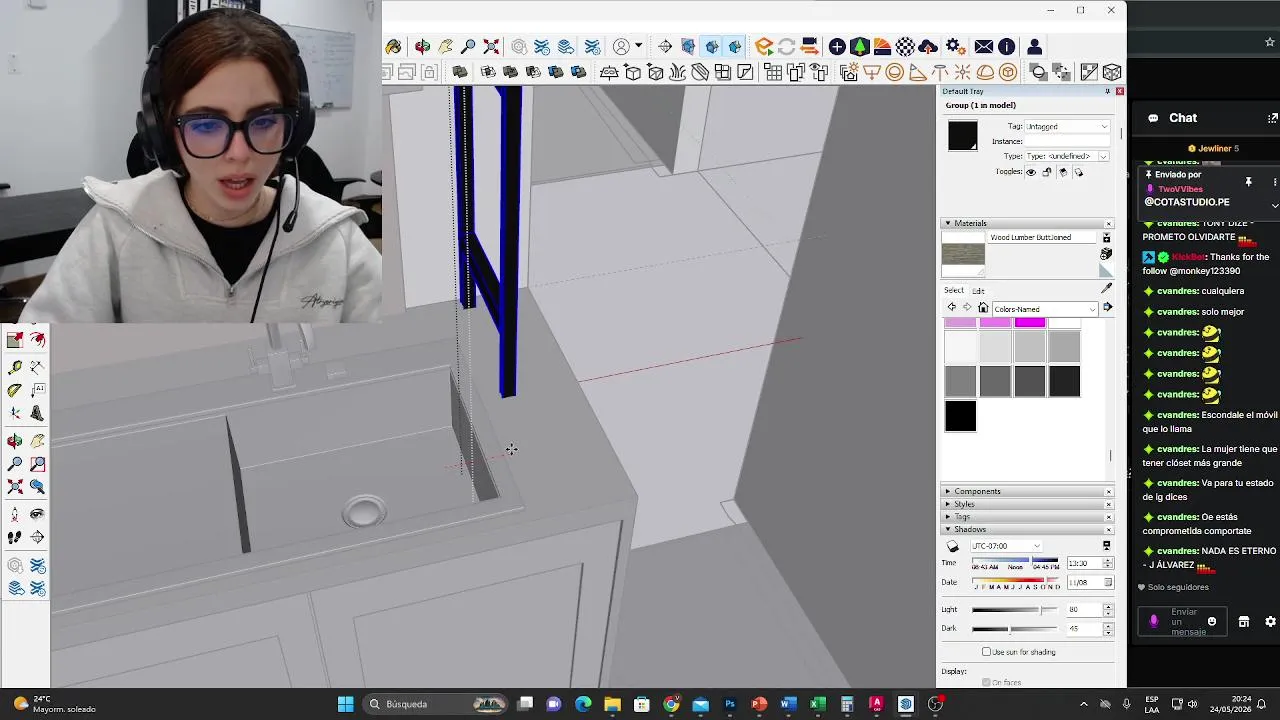Select the Tape Measure tool
Screen dimensions: 1280x720
(x=15, y=368)
